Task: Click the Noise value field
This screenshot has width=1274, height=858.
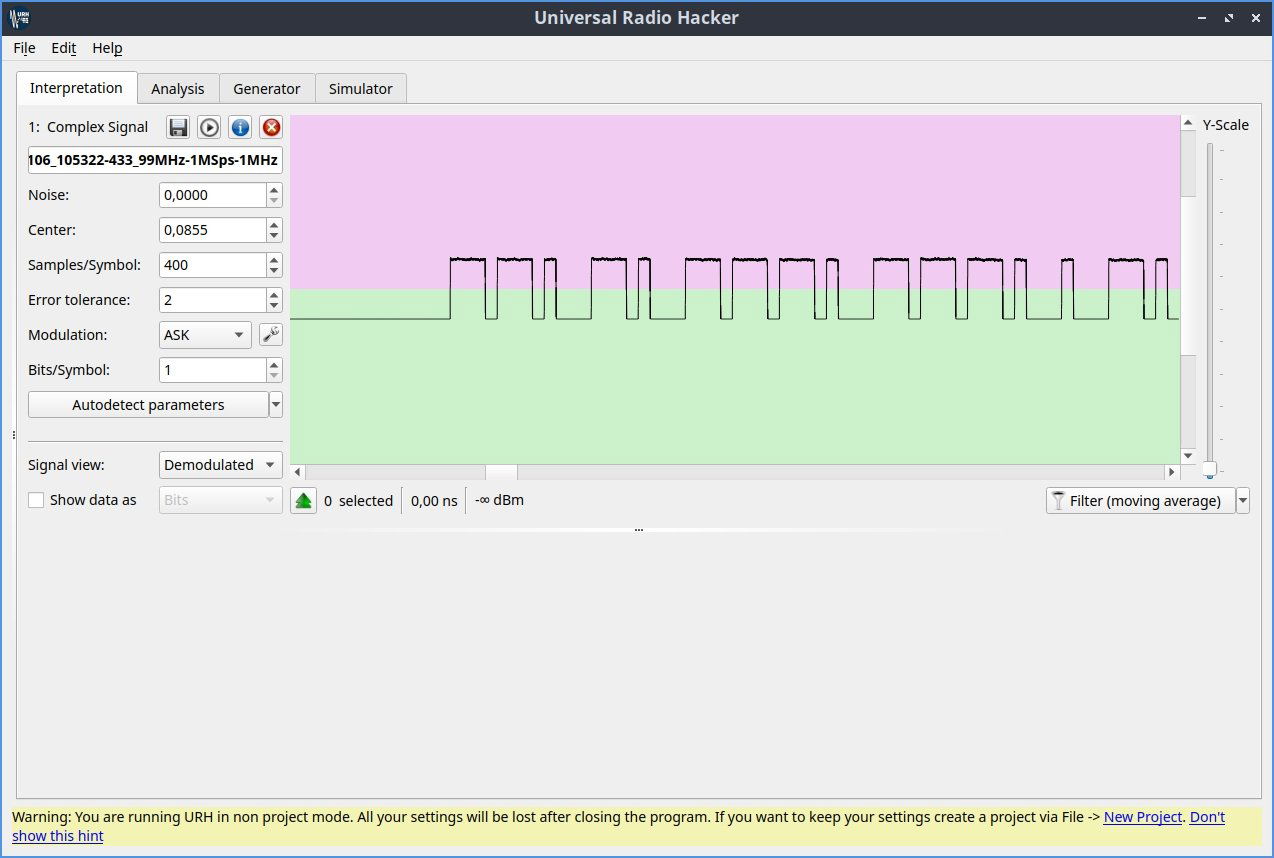Action: tap(213, 195)
